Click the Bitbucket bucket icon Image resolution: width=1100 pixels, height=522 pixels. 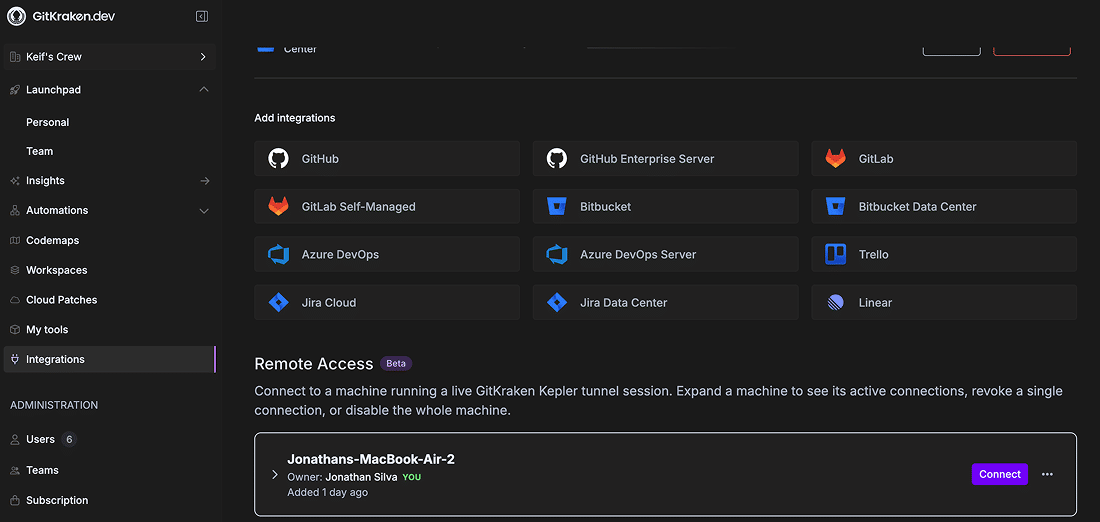557,206
